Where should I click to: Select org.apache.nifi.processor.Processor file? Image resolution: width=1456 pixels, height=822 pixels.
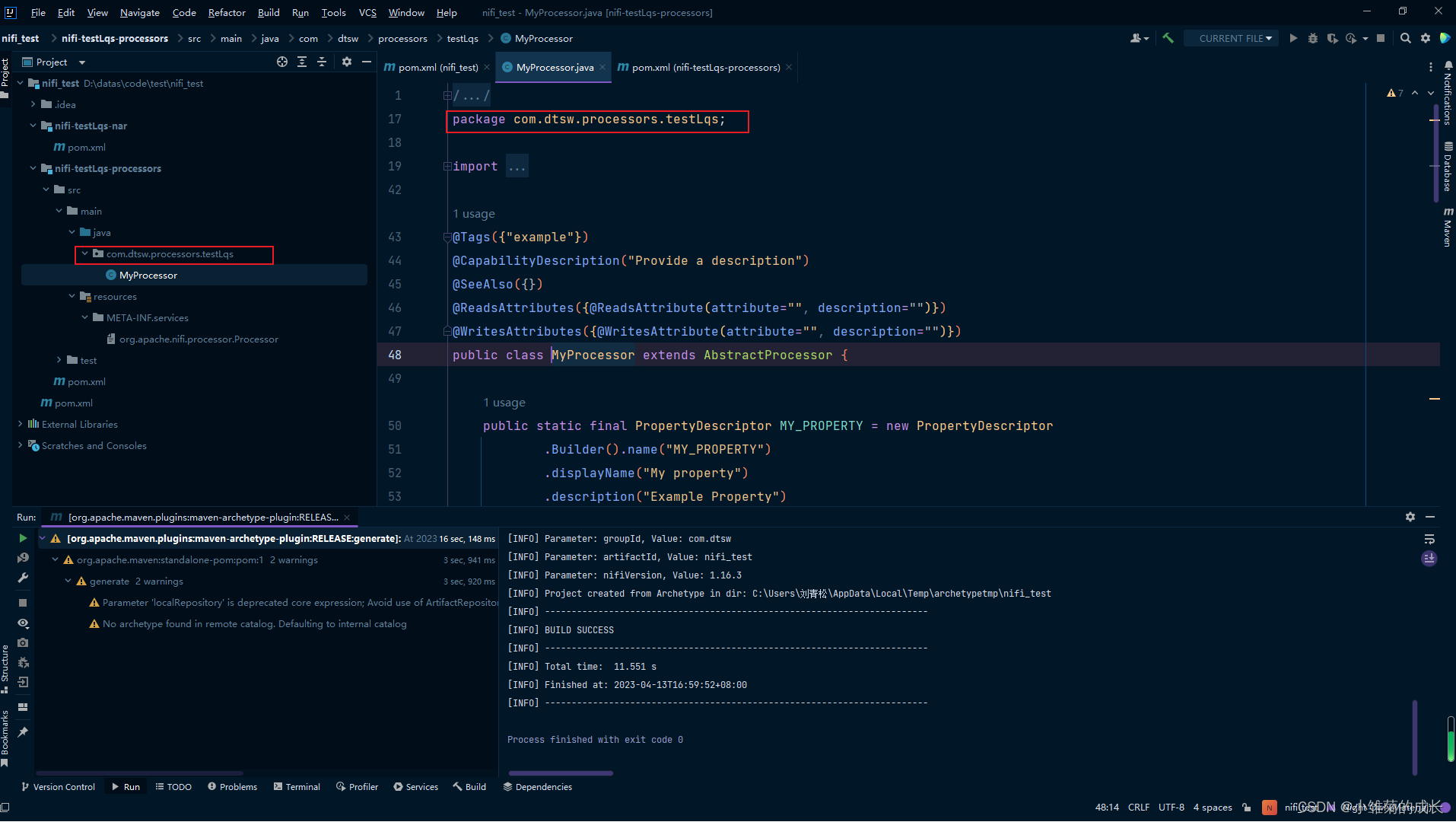coord(199,339)
